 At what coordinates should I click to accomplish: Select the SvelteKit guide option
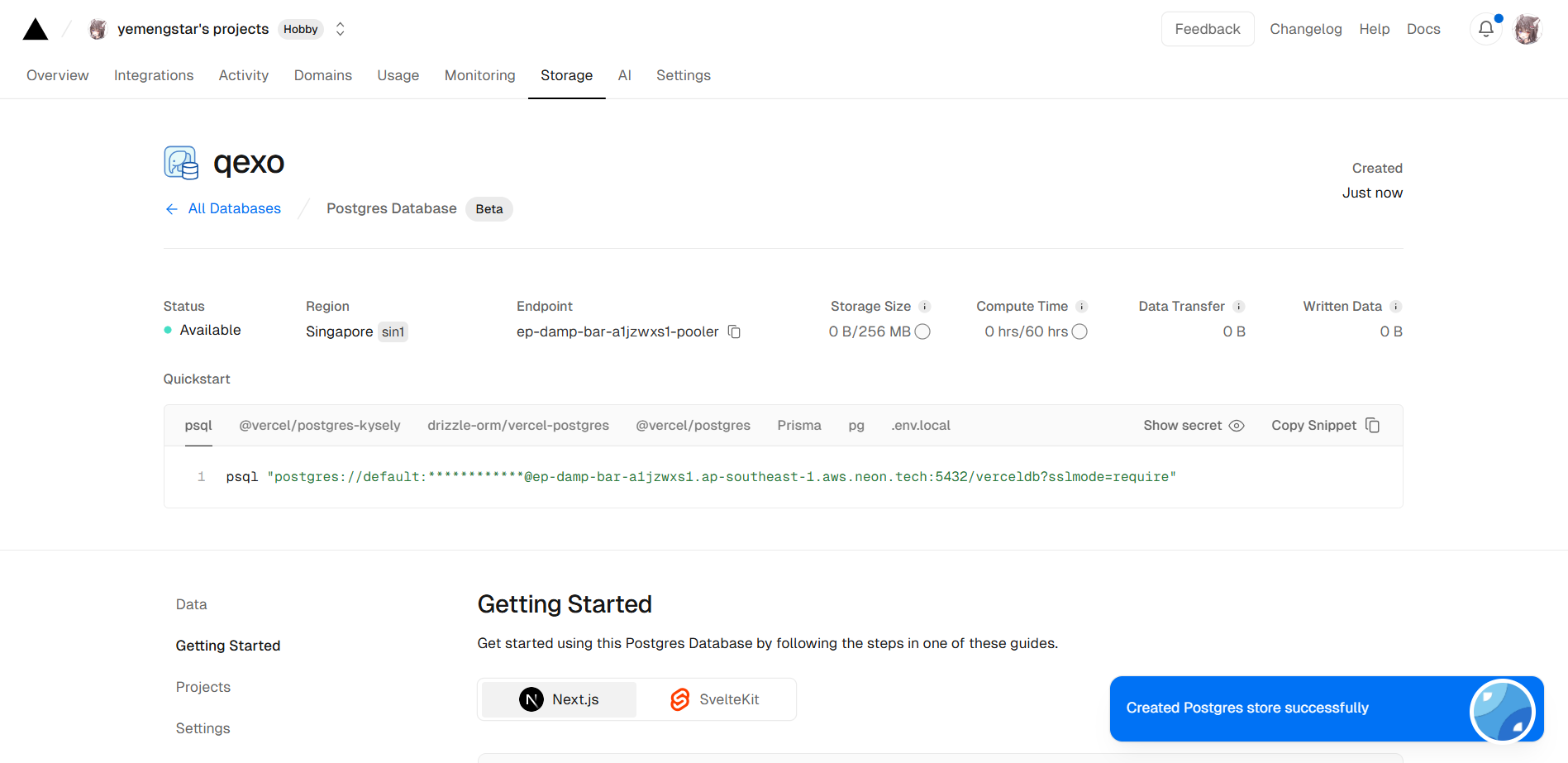pyautogui.click(x=715, y=699)
